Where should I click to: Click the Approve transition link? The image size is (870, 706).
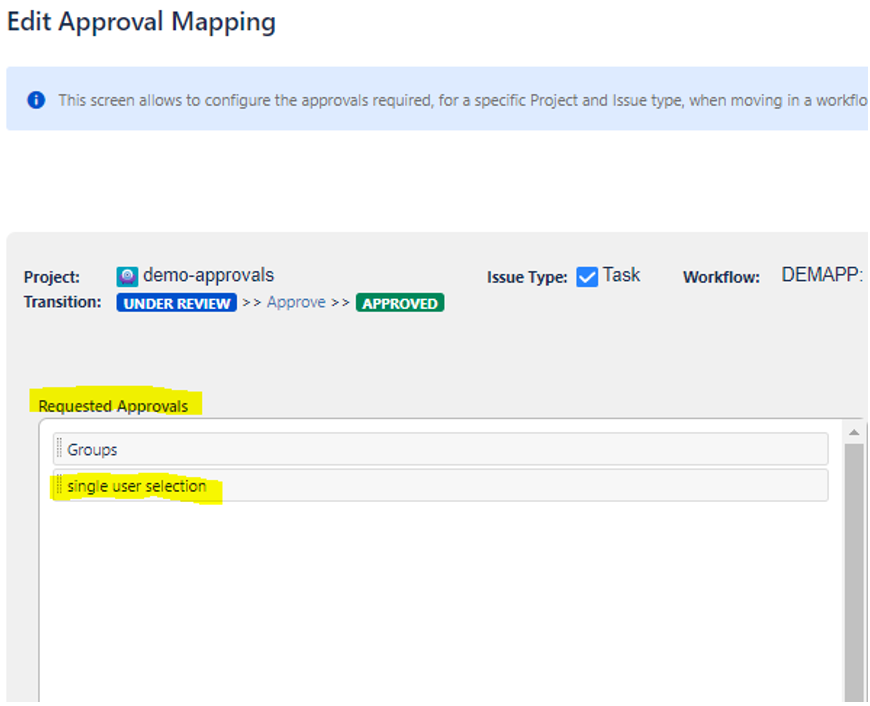tap(296, 303)
